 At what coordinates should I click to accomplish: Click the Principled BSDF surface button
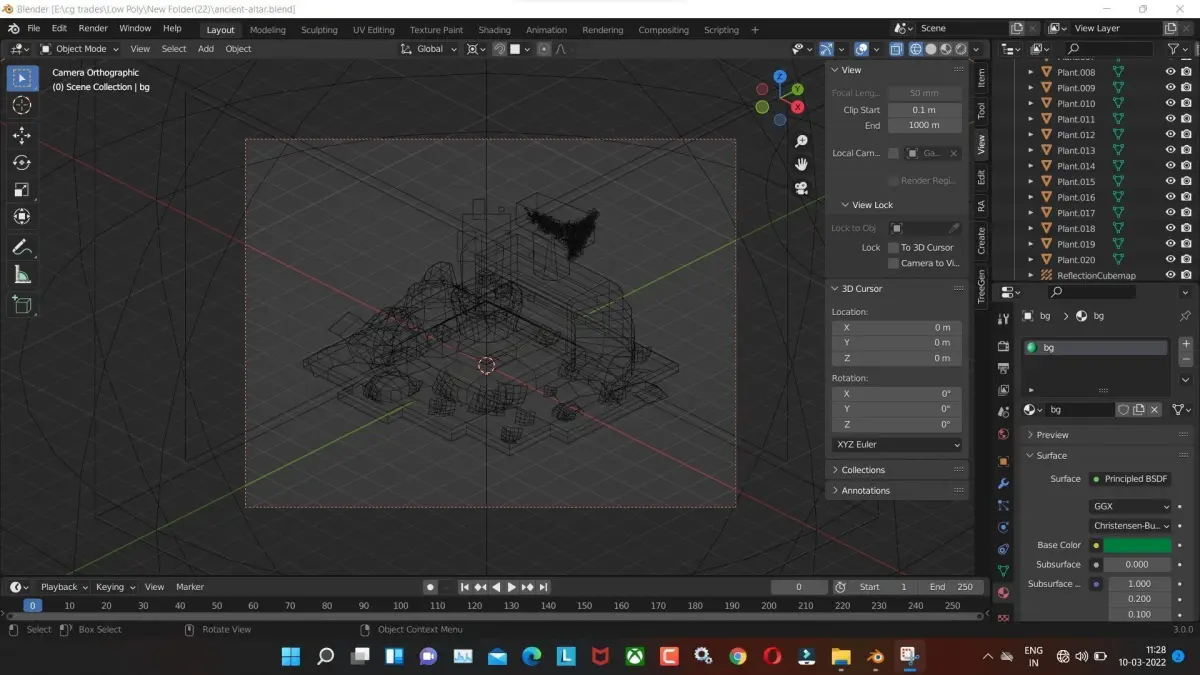click(1130, 479)
